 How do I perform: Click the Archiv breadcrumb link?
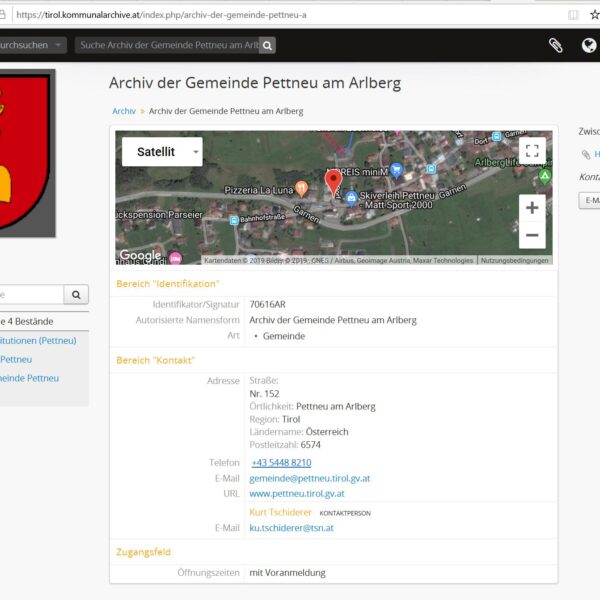(124, 111)
